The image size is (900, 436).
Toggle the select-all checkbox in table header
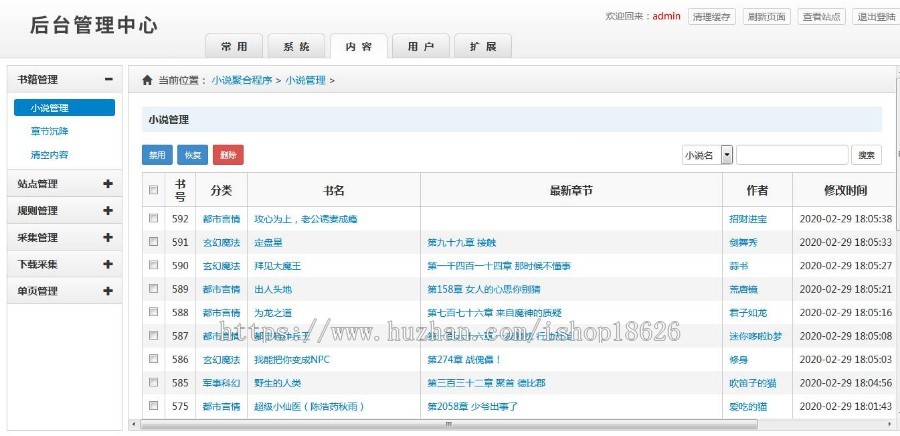[153, 190]
